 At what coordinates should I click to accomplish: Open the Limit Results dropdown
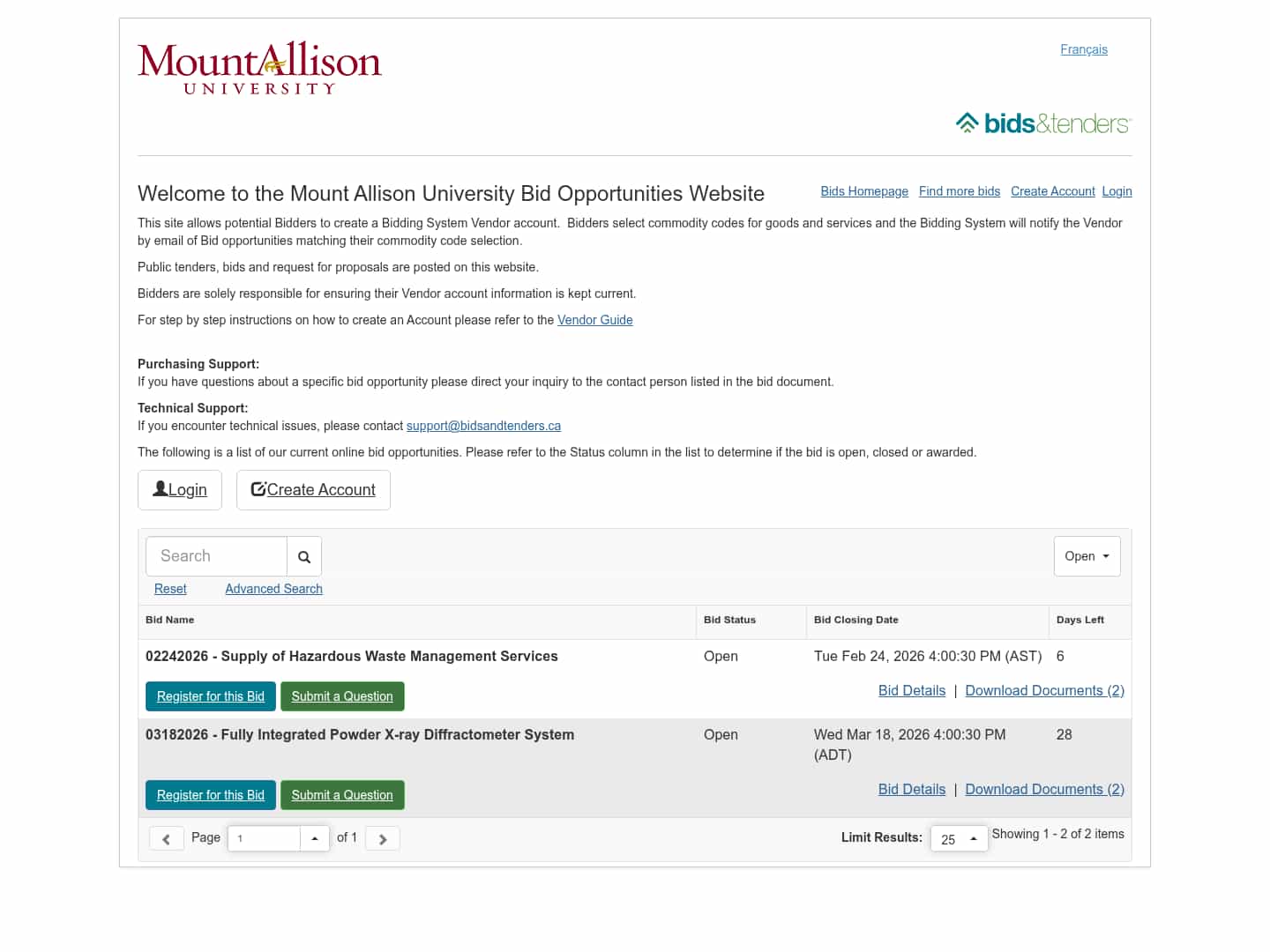click(x=959, y=838)
